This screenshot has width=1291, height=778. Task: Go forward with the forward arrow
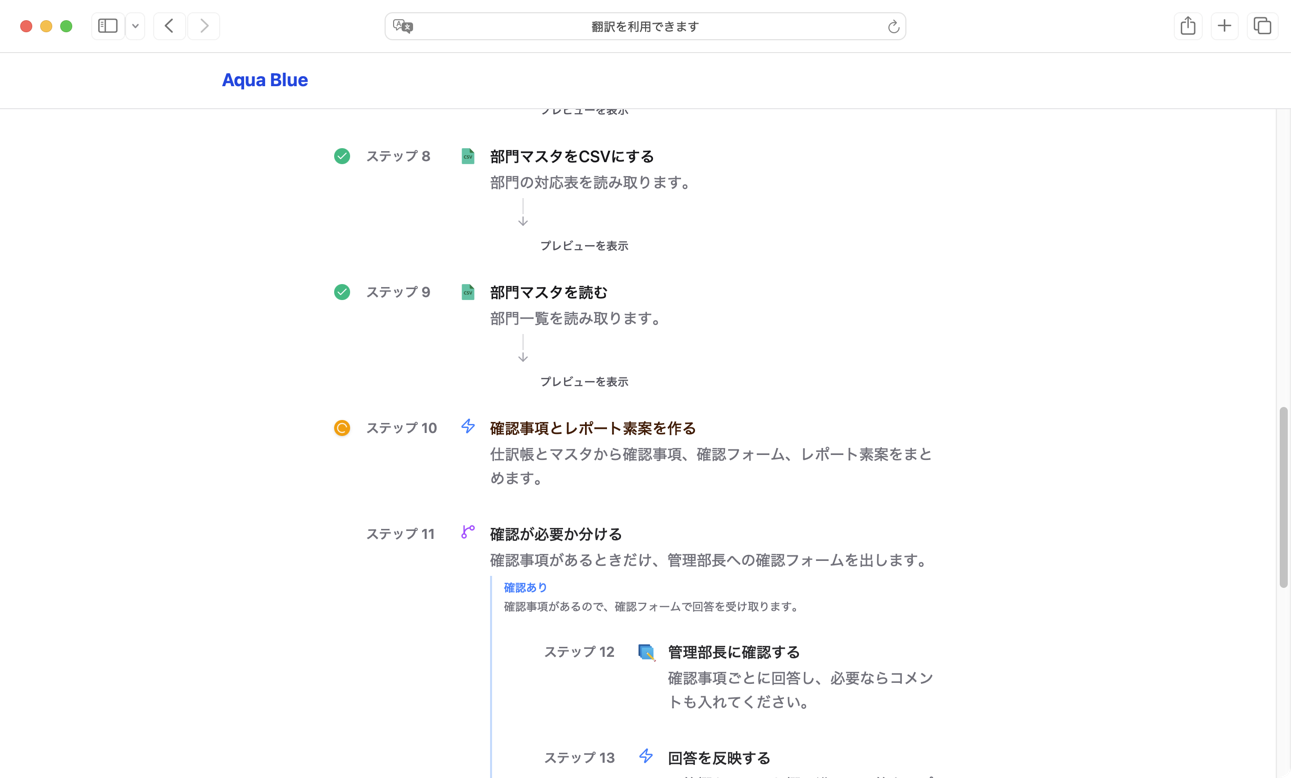tap(204, 26)
